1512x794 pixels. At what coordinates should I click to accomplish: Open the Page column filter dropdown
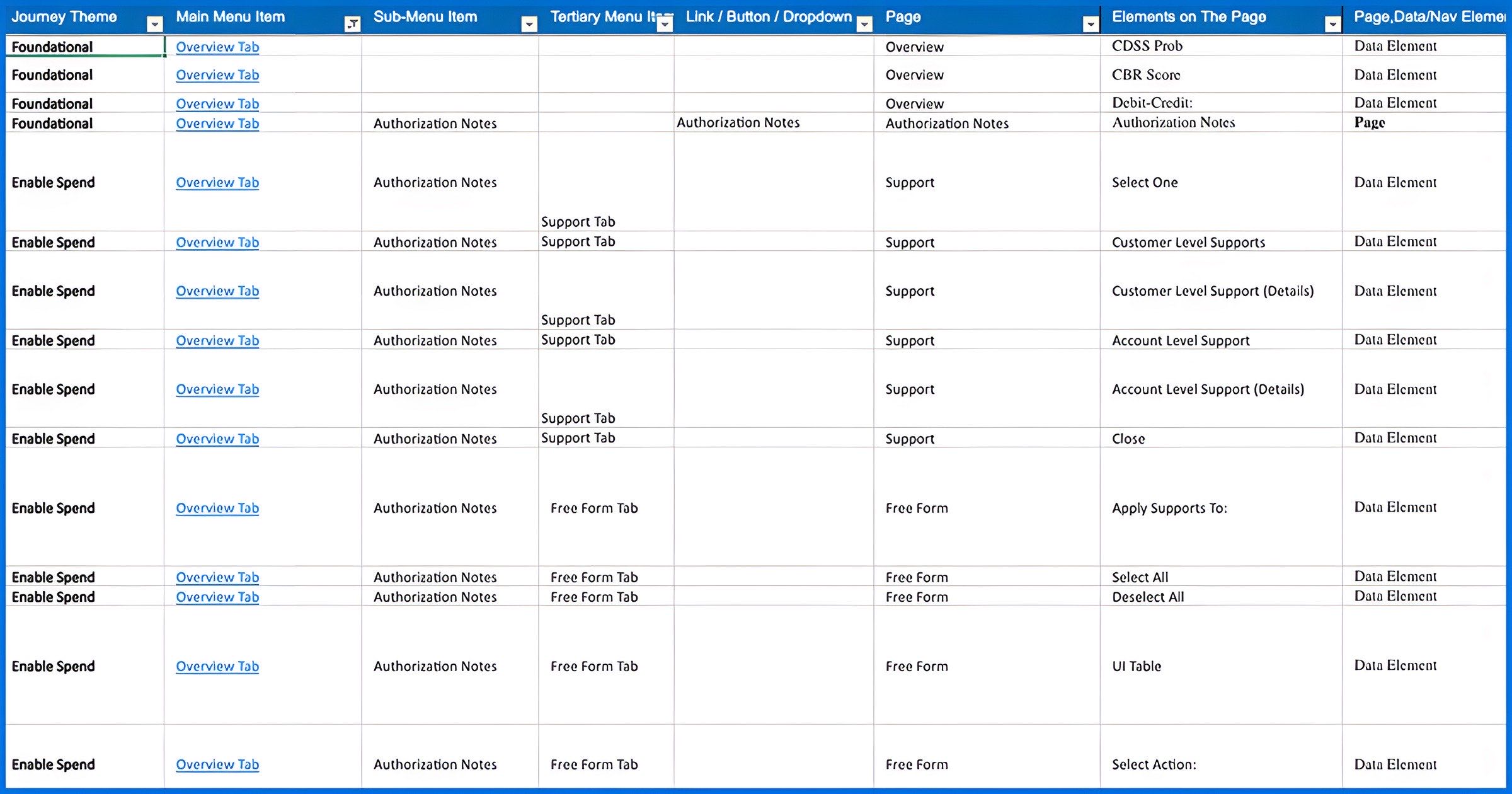point(1091,24)
